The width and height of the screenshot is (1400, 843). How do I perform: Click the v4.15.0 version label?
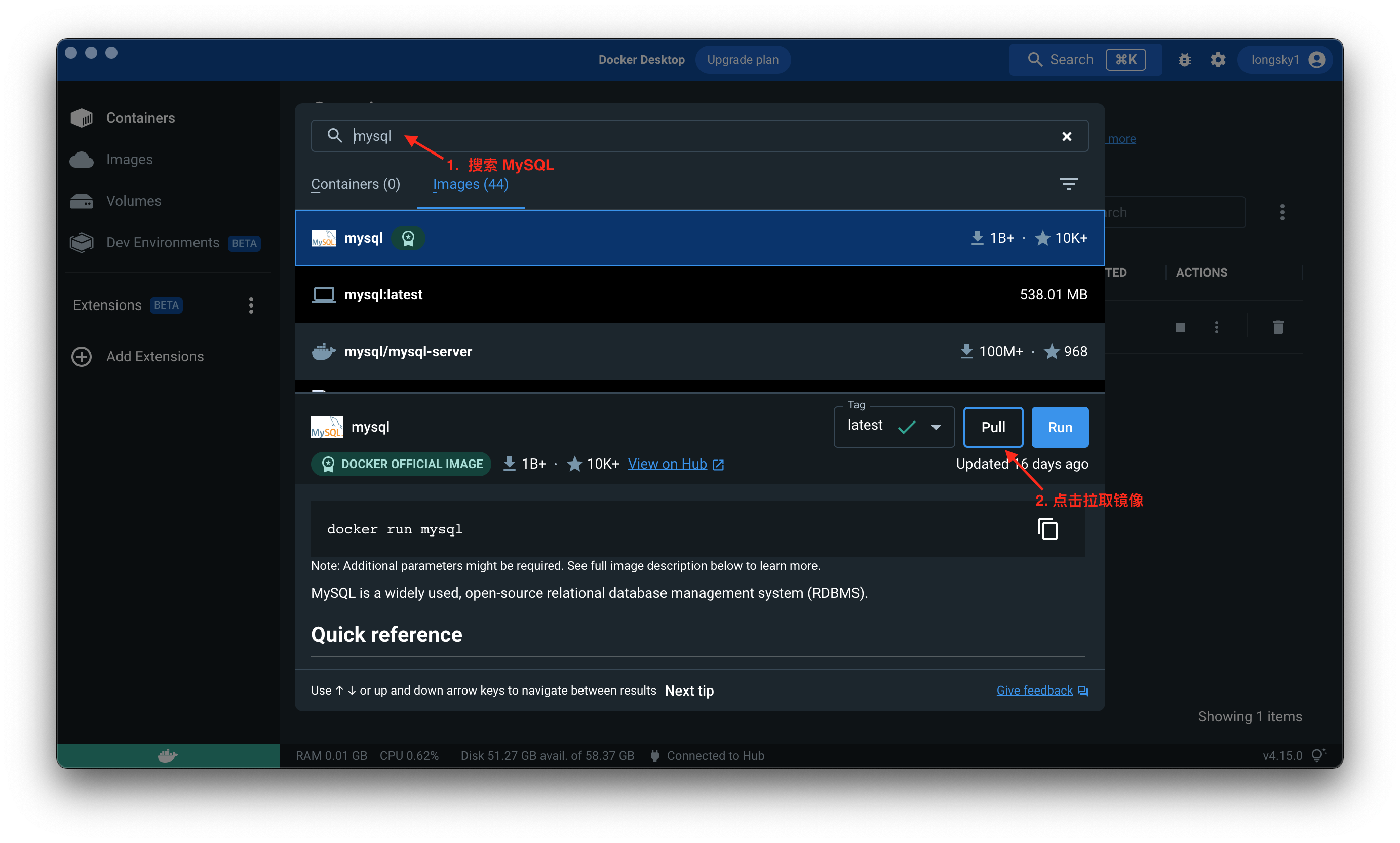(1282, 755)
